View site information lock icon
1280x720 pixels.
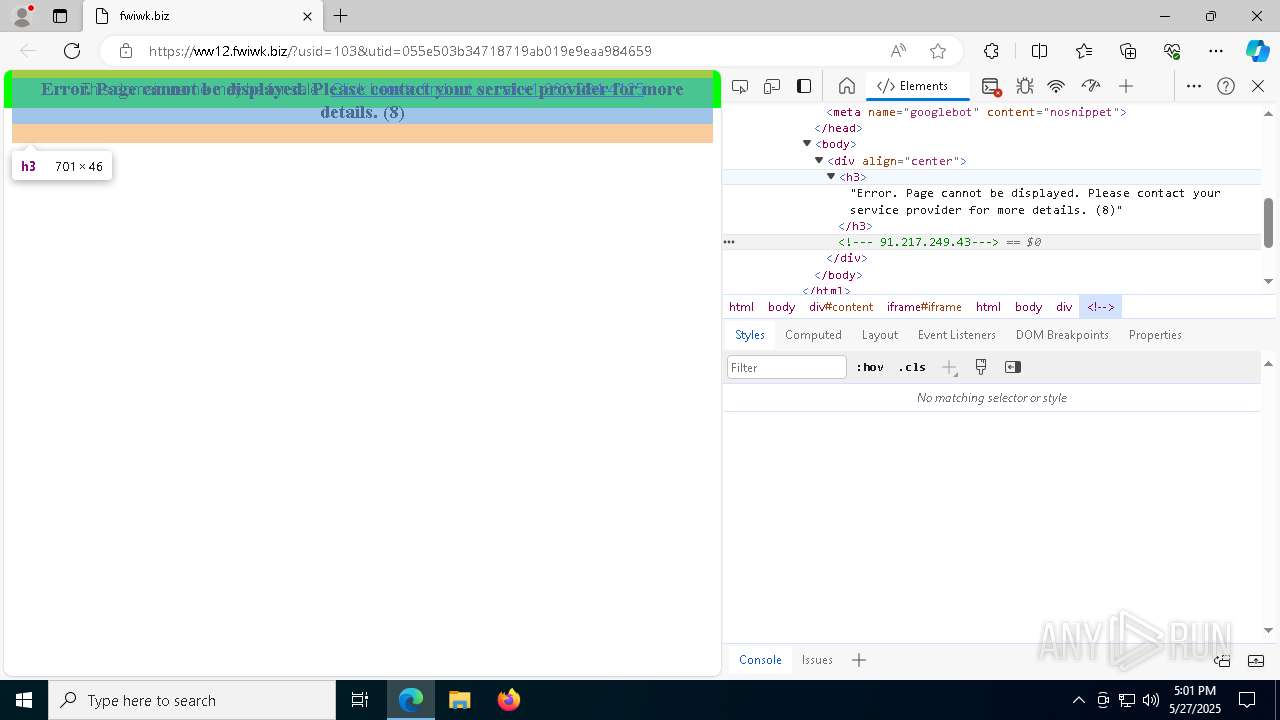126,51
